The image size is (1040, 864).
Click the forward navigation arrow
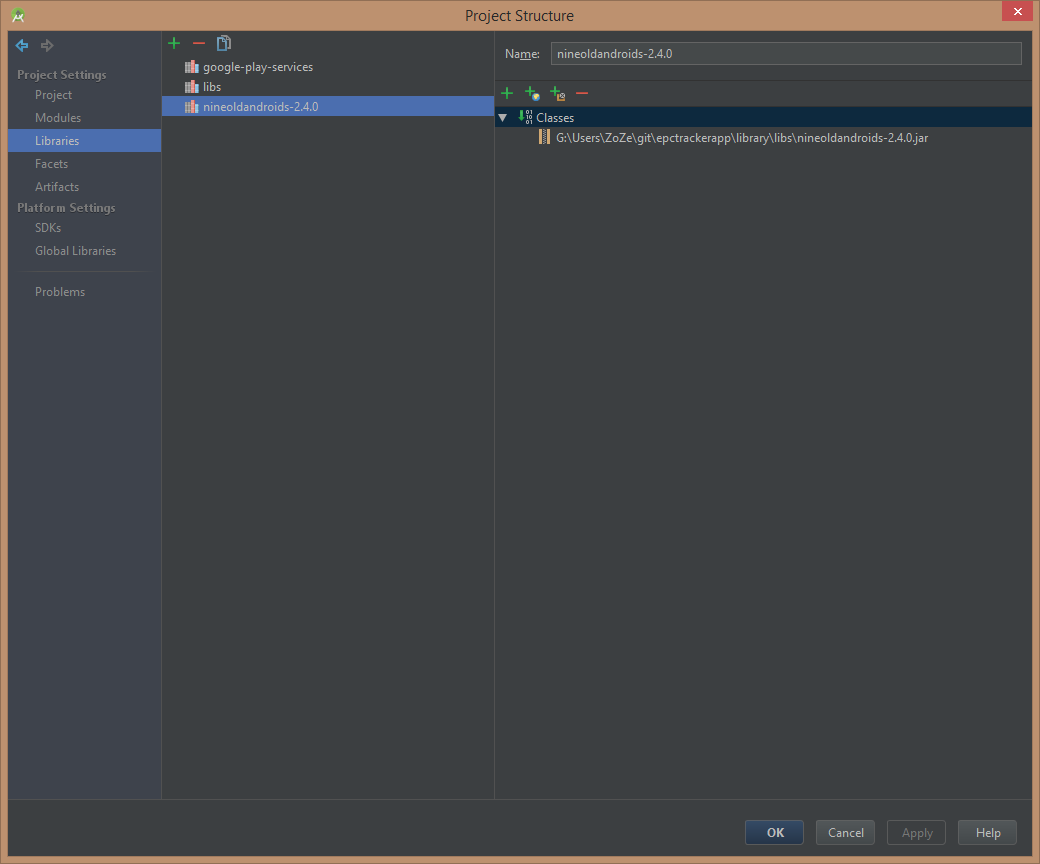coord(47,46)
